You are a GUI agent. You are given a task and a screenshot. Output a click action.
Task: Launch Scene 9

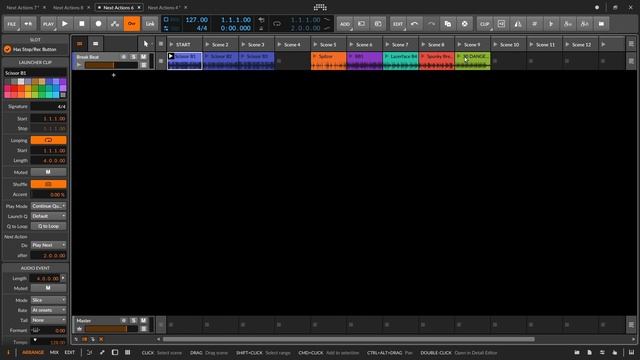[459, 44]
